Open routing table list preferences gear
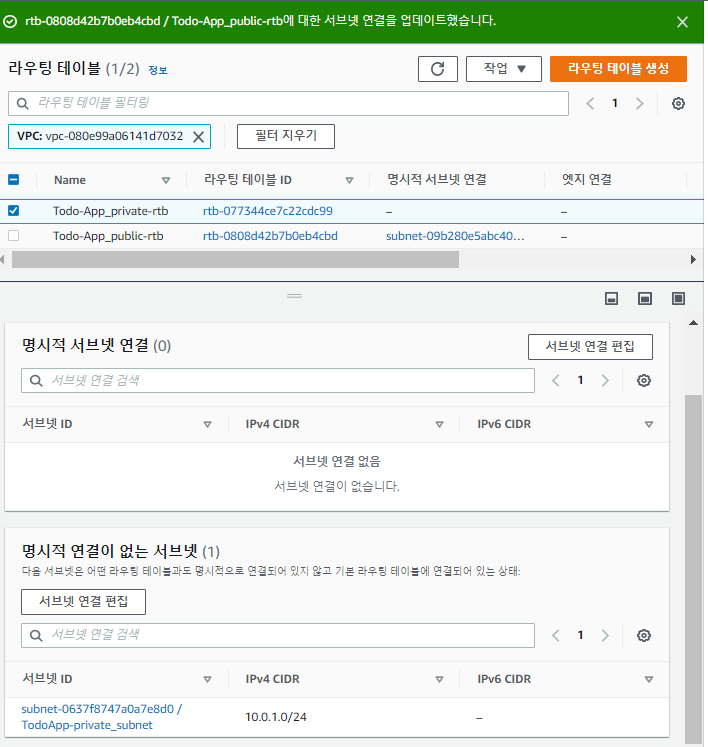708x747 pixels. click(x=678, y=103)
